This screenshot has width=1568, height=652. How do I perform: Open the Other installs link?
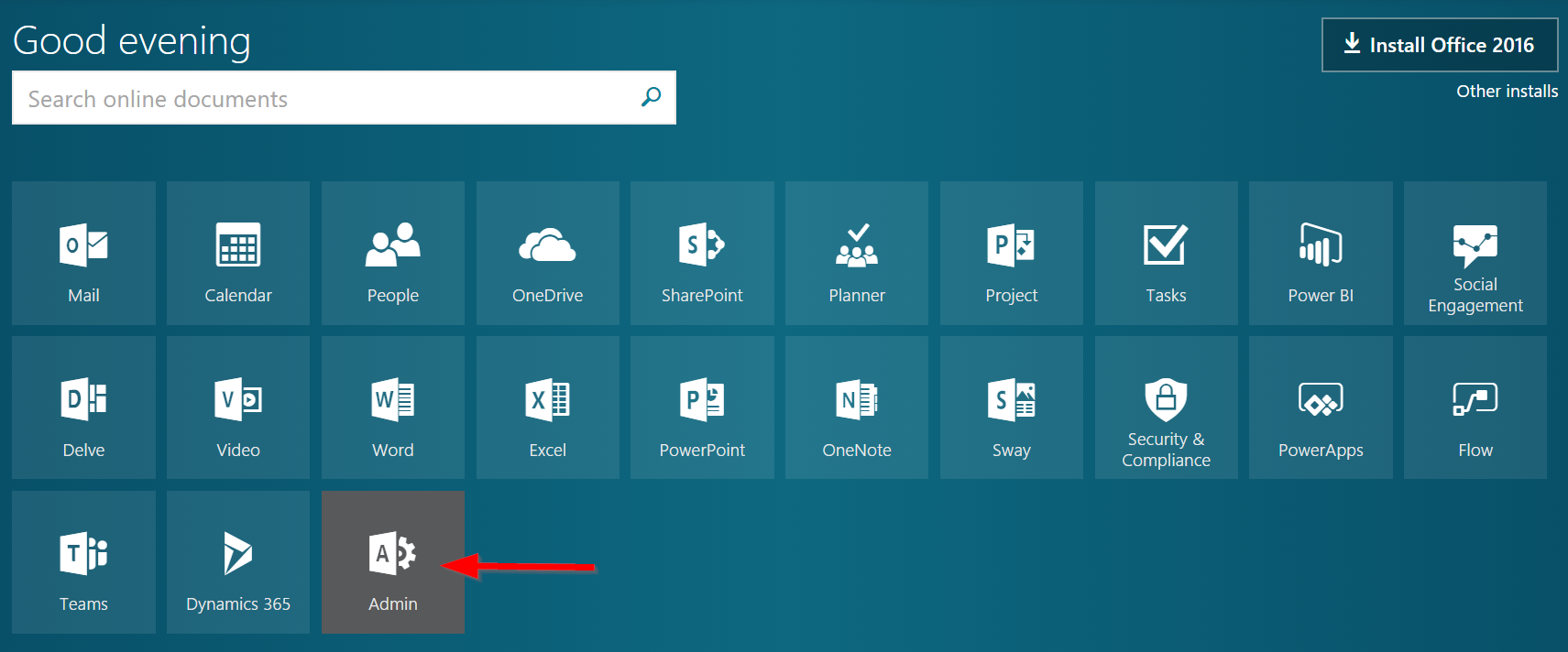coord(1507,91)
